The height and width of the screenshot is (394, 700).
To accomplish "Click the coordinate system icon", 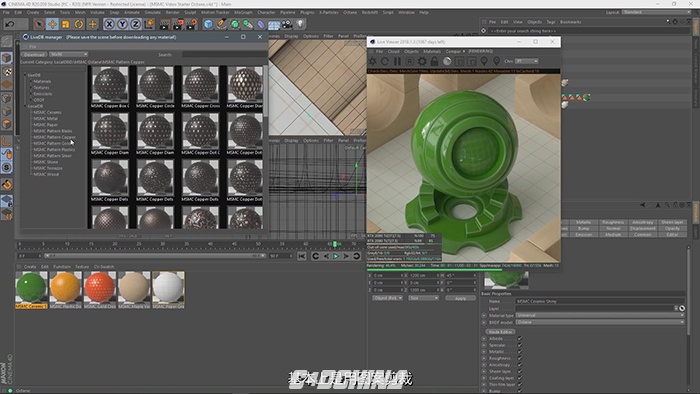I will pyautogui.click(x=149, y=24).
